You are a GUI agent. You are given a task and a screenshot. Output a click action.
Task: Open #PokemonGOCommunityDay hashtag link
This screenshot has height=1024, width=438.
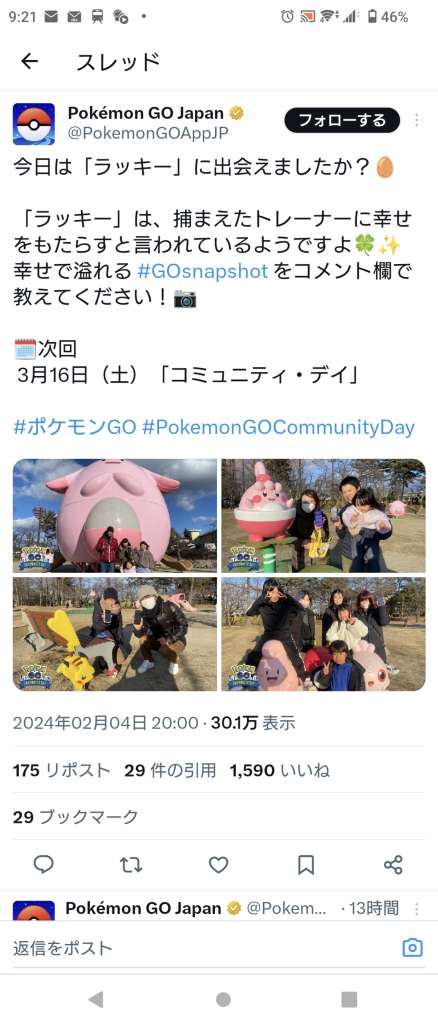(278, 428)
